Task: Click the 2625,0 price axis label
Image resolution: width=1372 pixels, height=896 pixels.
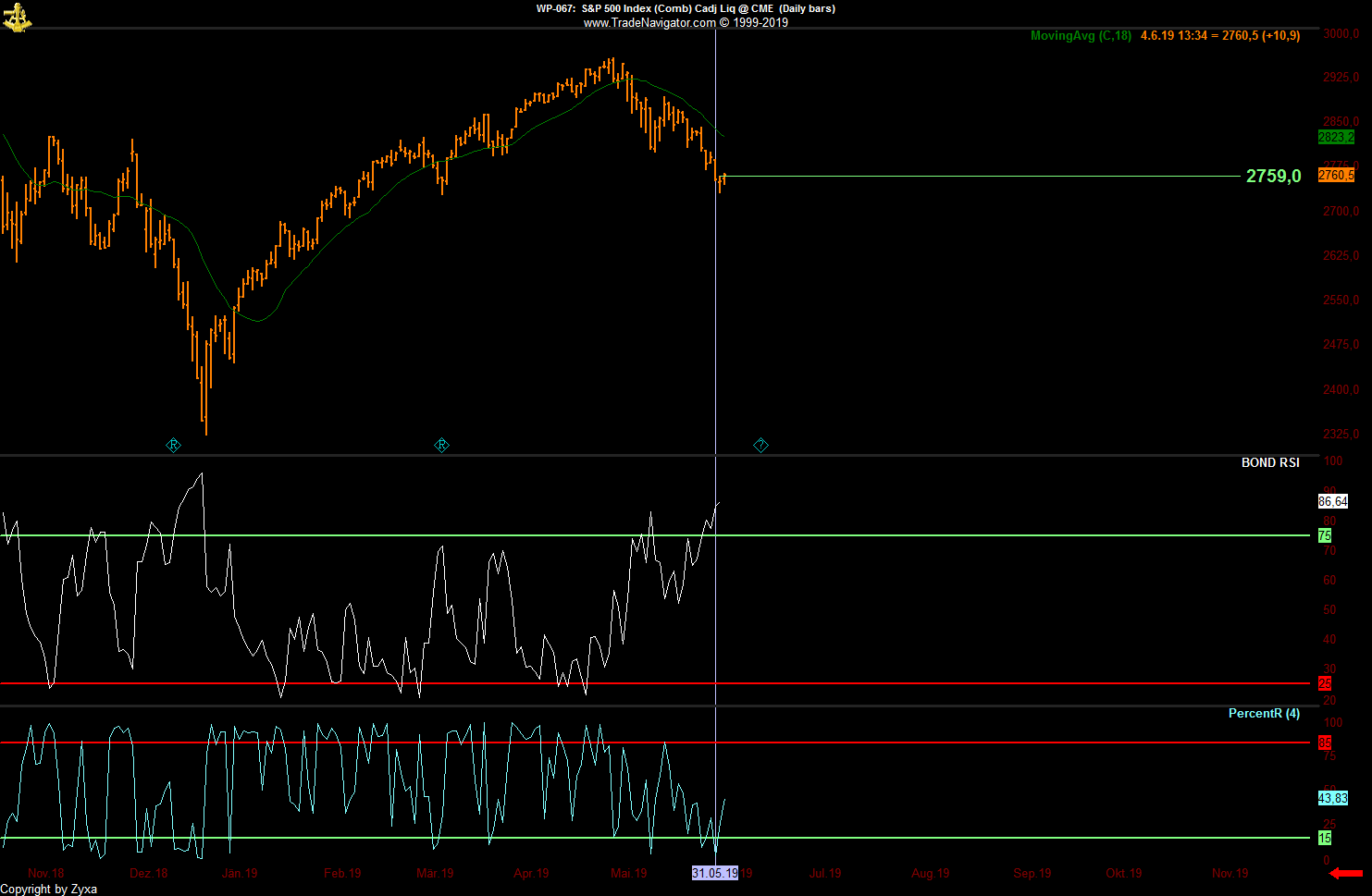Action: pyautogui.click(x=1341, y=255)
